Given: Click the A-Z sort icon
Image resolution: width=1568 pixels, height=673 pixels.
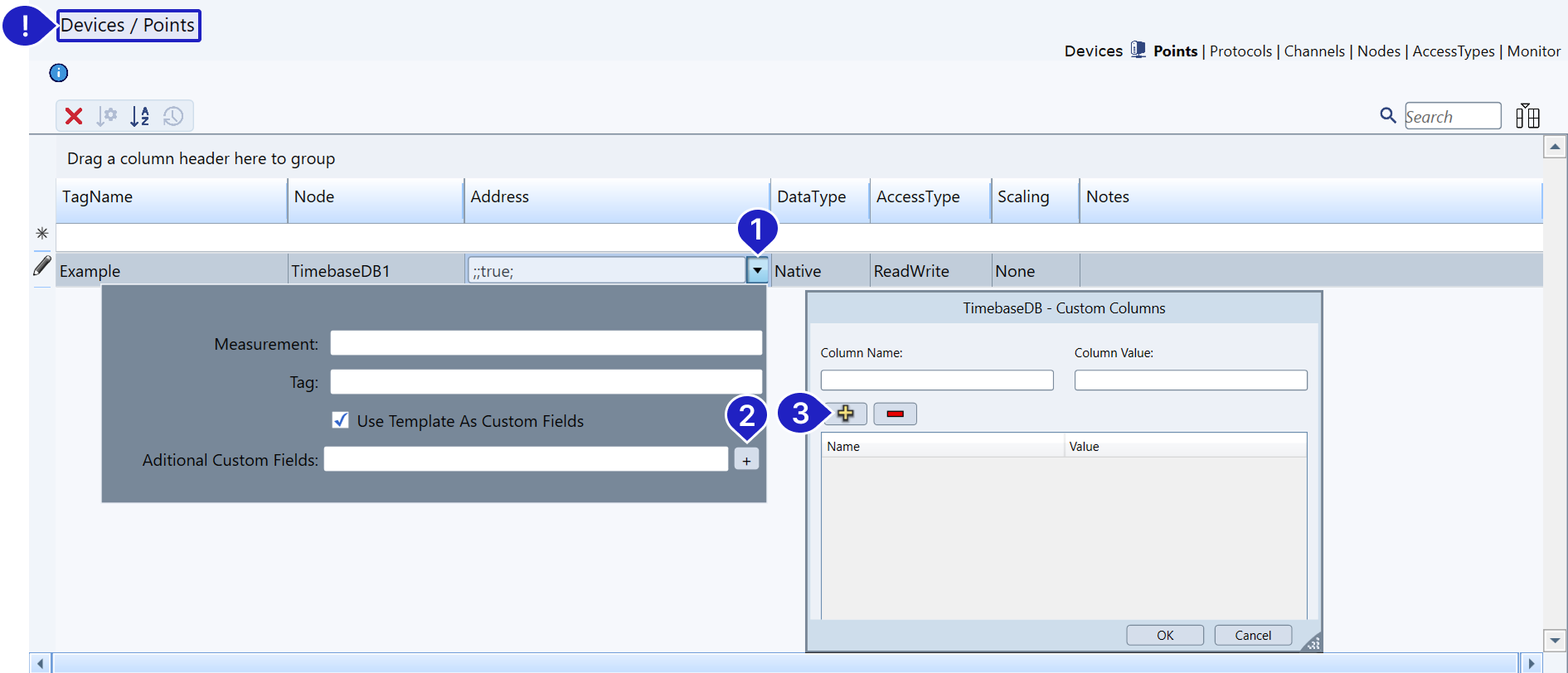Looking at the screenshot, I should [x=140, y=116].
